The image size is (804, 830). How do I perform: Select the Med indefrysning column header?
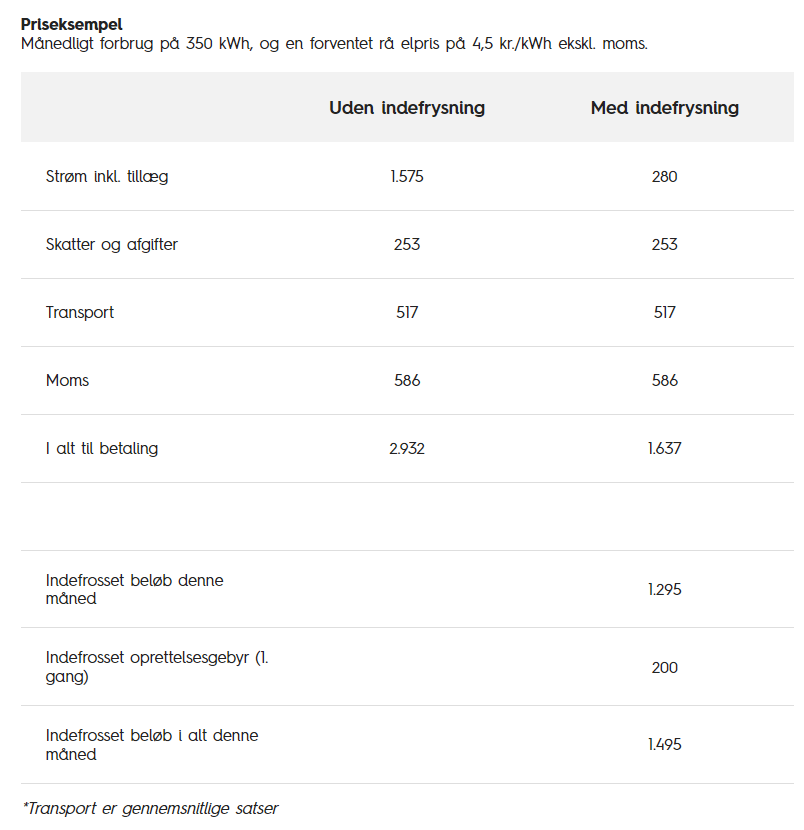click(x=664, y=108)
